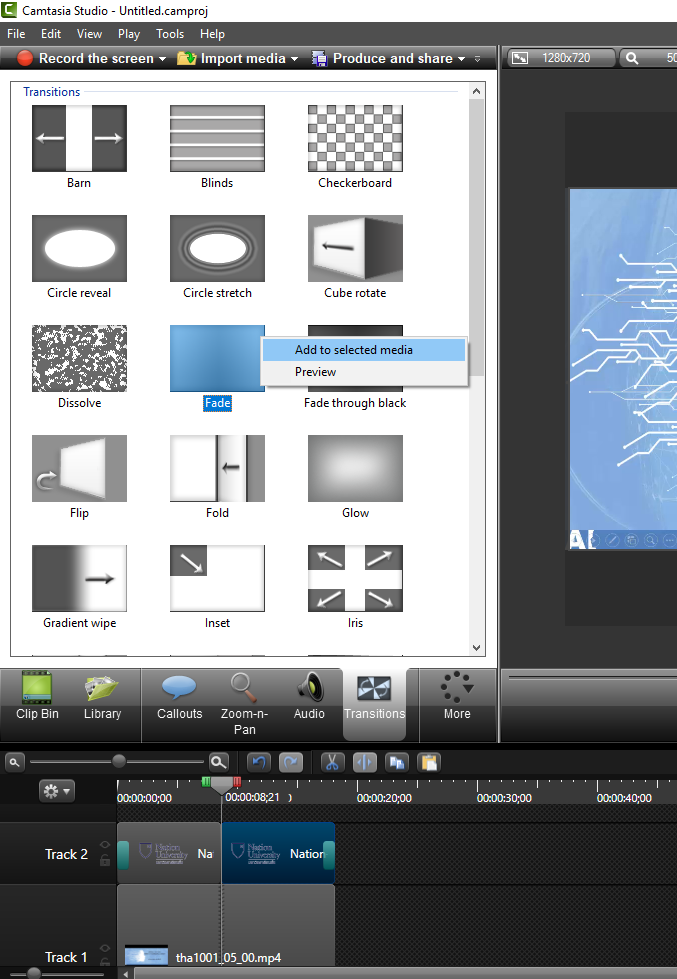This screenshot has width=677, height=979.
Task: Click the Cut (scissors) timeline button
Action: (332, 762)
